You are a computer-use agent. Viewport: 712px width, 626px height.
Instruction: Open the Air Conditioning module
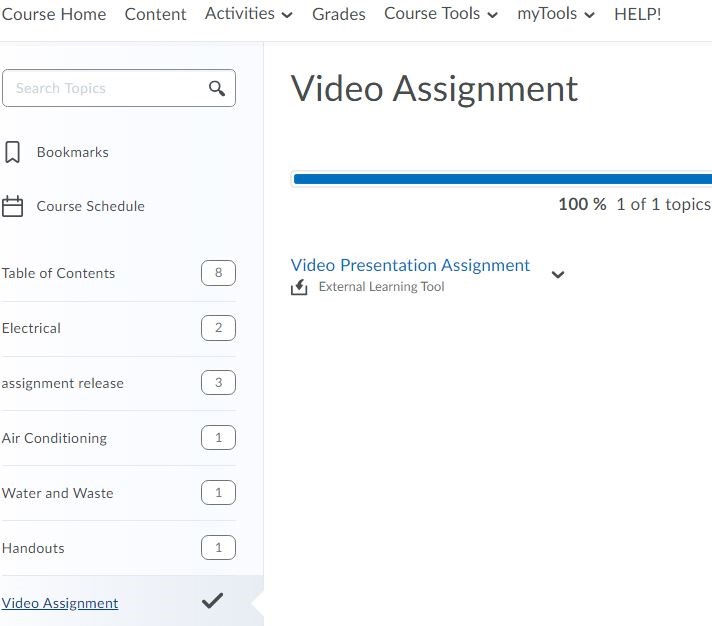54,438
